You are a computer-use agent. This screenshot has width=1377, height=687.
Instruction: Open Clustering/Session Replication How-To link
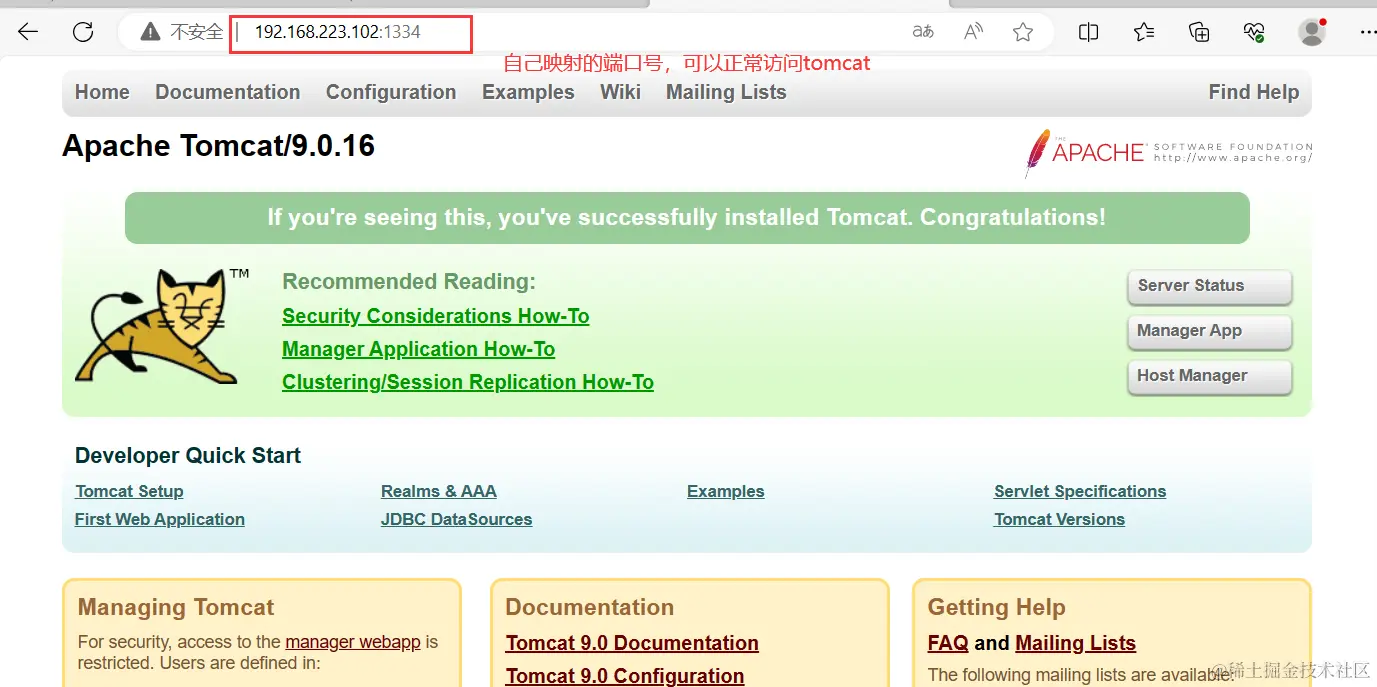click(468, 382)
